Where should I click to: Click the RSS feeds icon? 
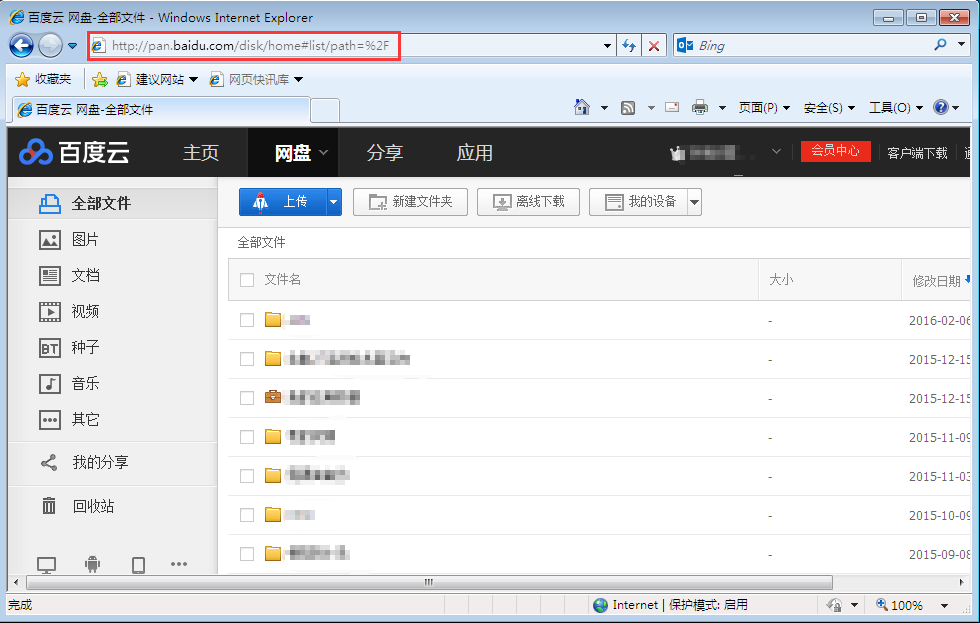[x=628, y=108]
